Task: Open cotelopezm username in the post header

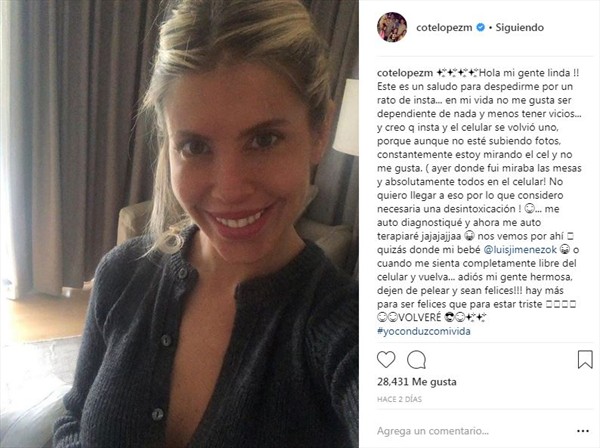Action: pyautogui.click(x=444, y=28)
